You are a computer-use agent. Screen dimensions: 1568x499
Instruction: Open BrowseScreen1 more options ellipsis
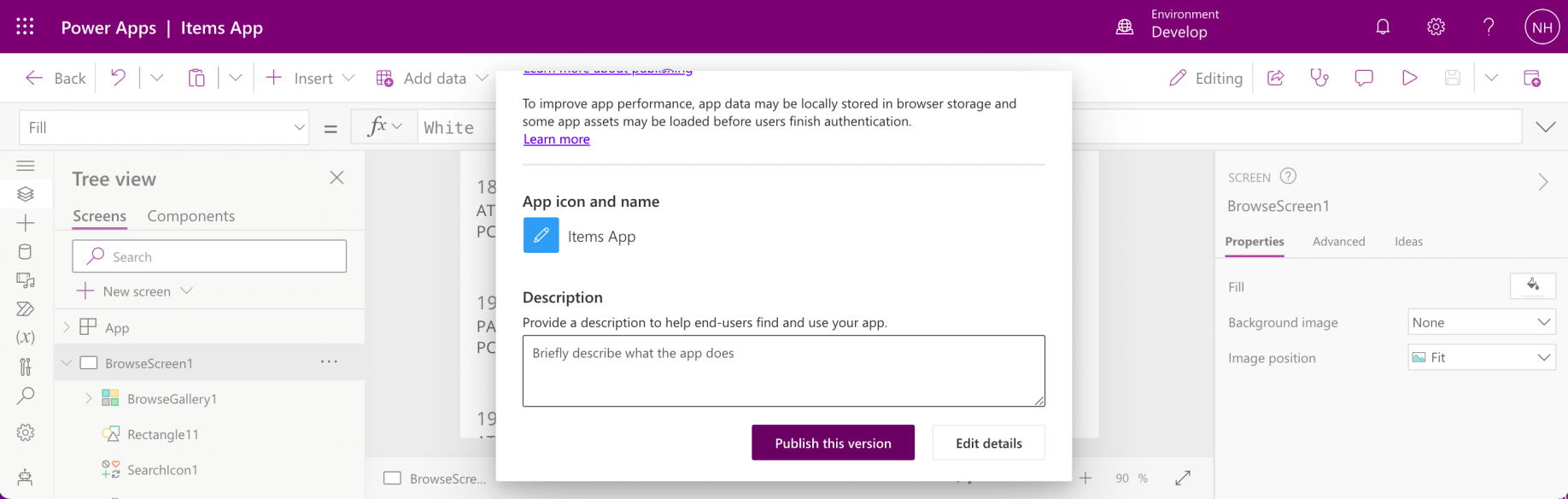click(x=329, y=362)
